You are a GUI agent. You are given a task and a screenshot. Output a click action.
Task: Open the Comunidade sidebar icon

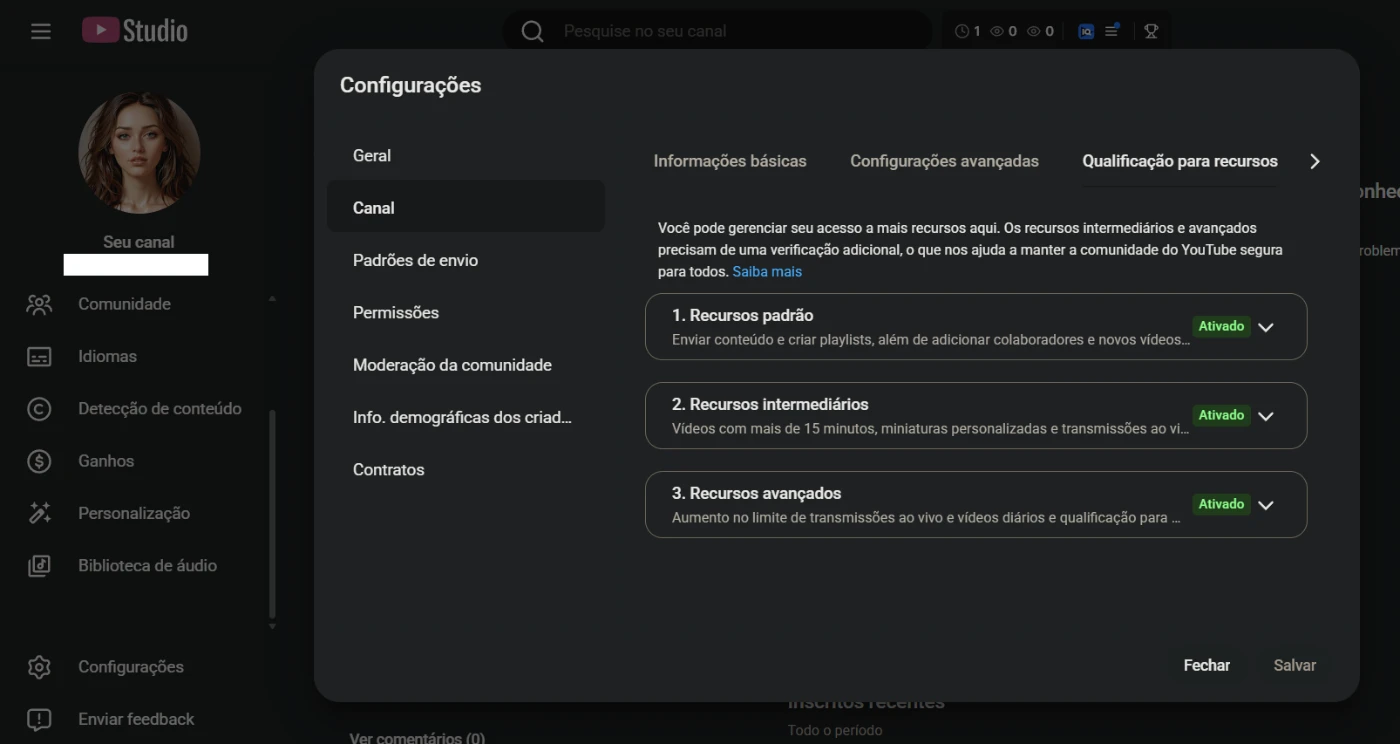(x=39, y=304)
